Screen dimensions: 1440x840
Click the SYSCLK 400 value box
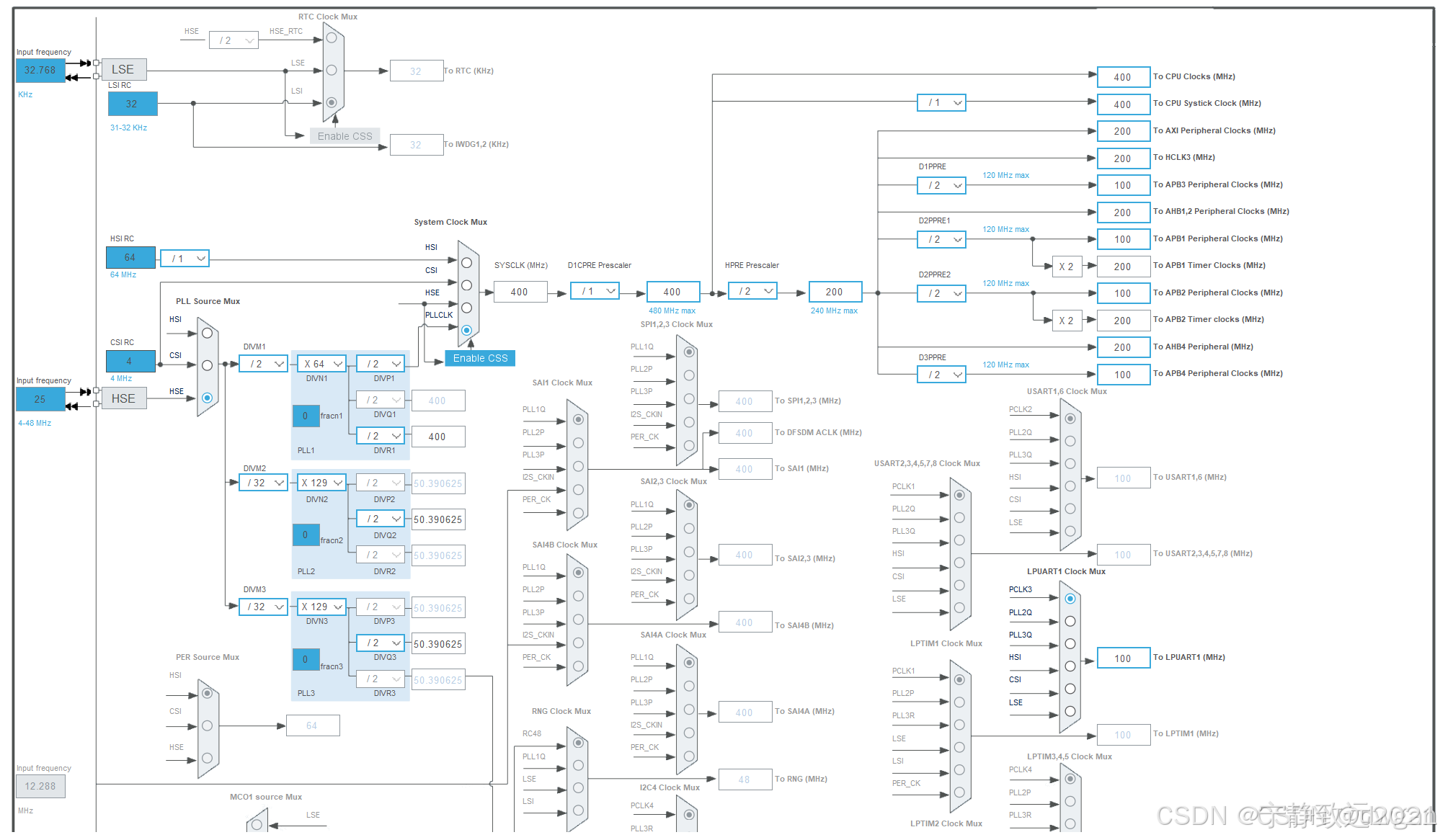click(x=520, y=292)
